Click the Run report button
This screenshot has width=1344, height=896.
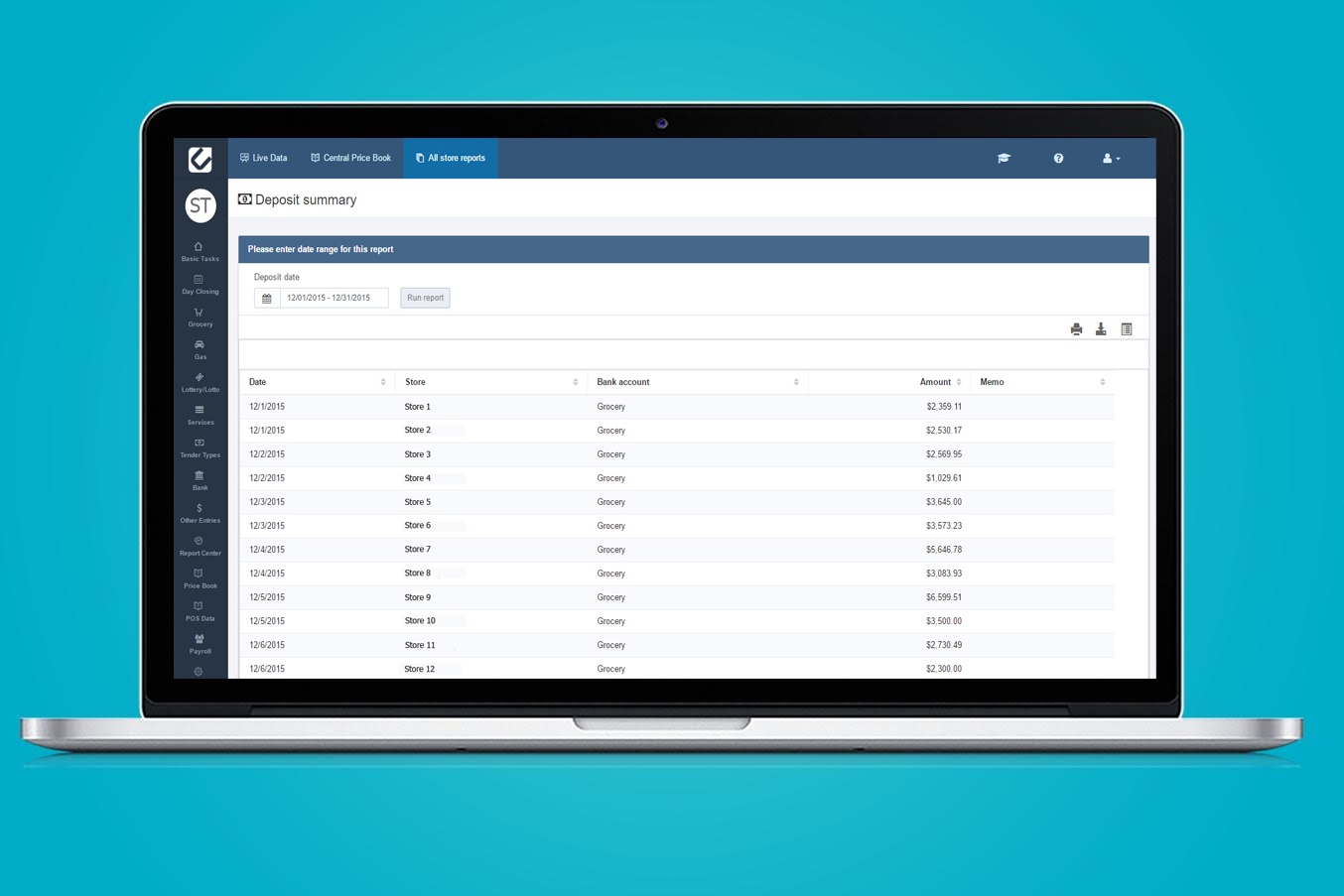(x=425, y=298)
